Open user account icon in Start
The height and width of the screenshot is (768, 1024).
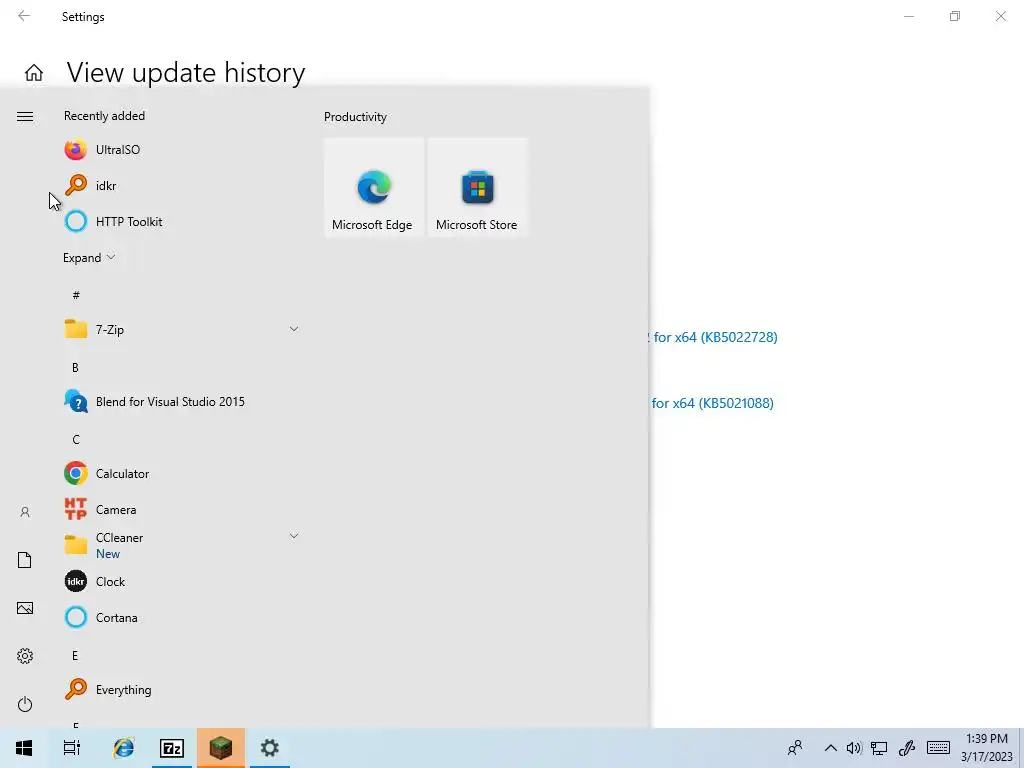pyautogui.click(x=25, y=512)
